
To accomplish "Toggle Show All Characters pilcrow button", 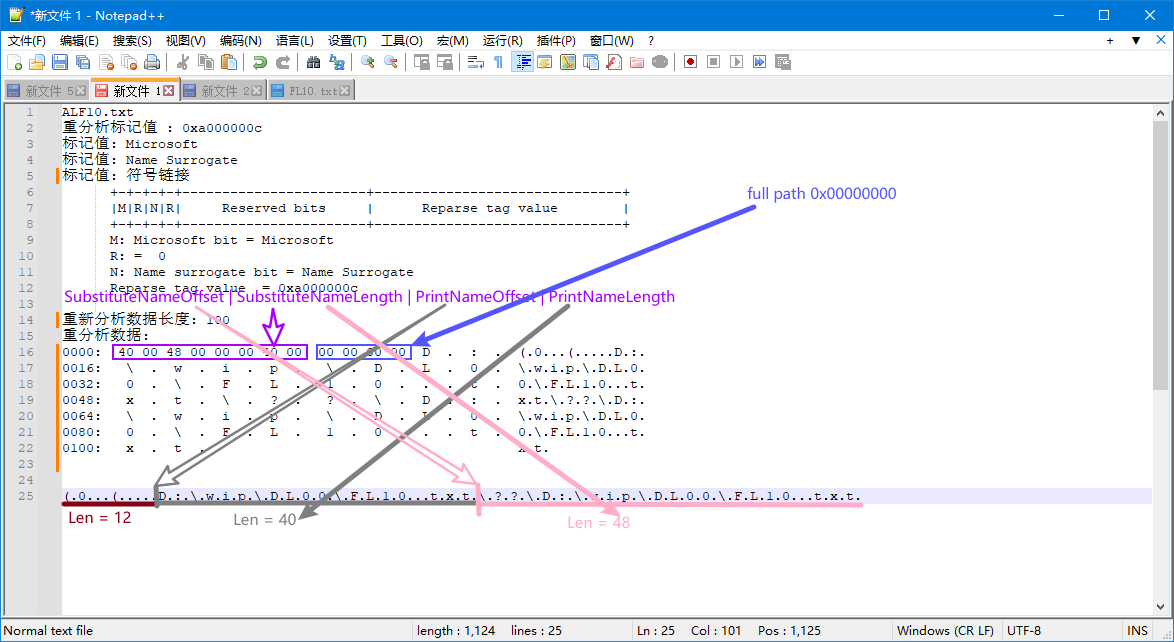I will coord(498,62).
